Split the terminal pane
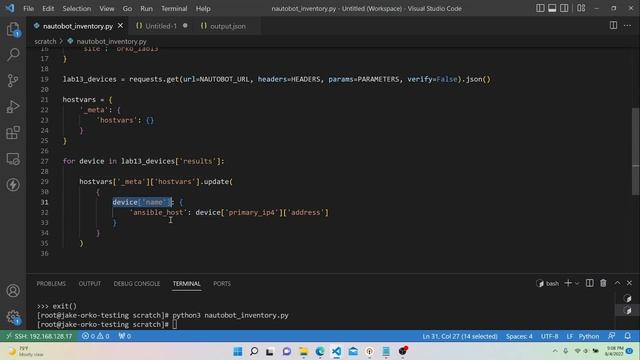640x360 pixels. point(589,283)
